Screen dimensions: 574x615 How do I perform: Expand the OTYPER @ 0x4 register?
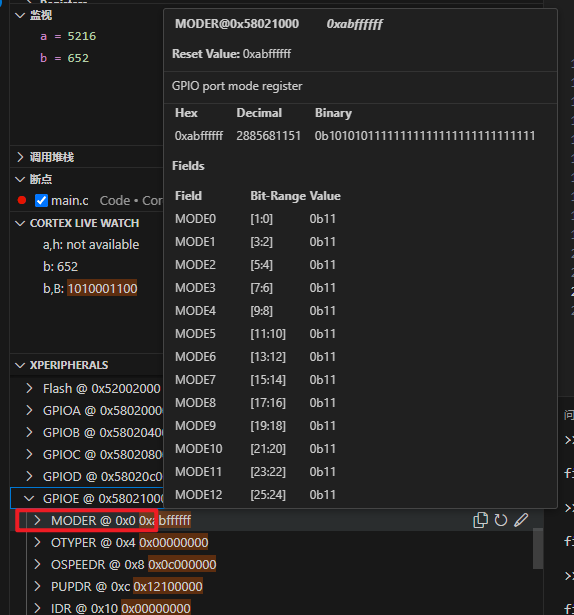pos(37,542)
